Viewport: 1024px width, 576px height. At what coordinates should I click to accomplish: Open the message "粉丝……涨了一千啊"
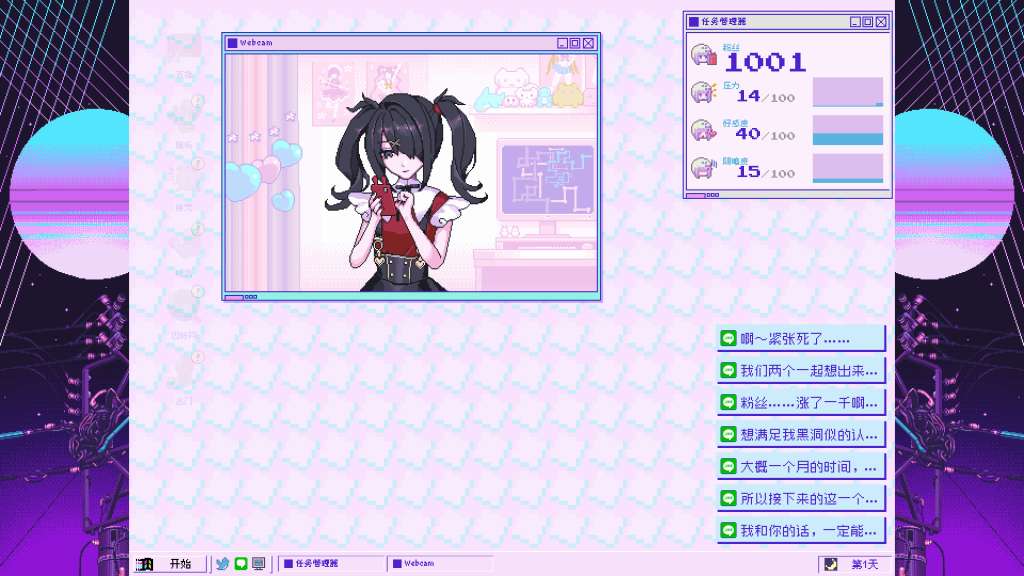[x=801, y=403]
